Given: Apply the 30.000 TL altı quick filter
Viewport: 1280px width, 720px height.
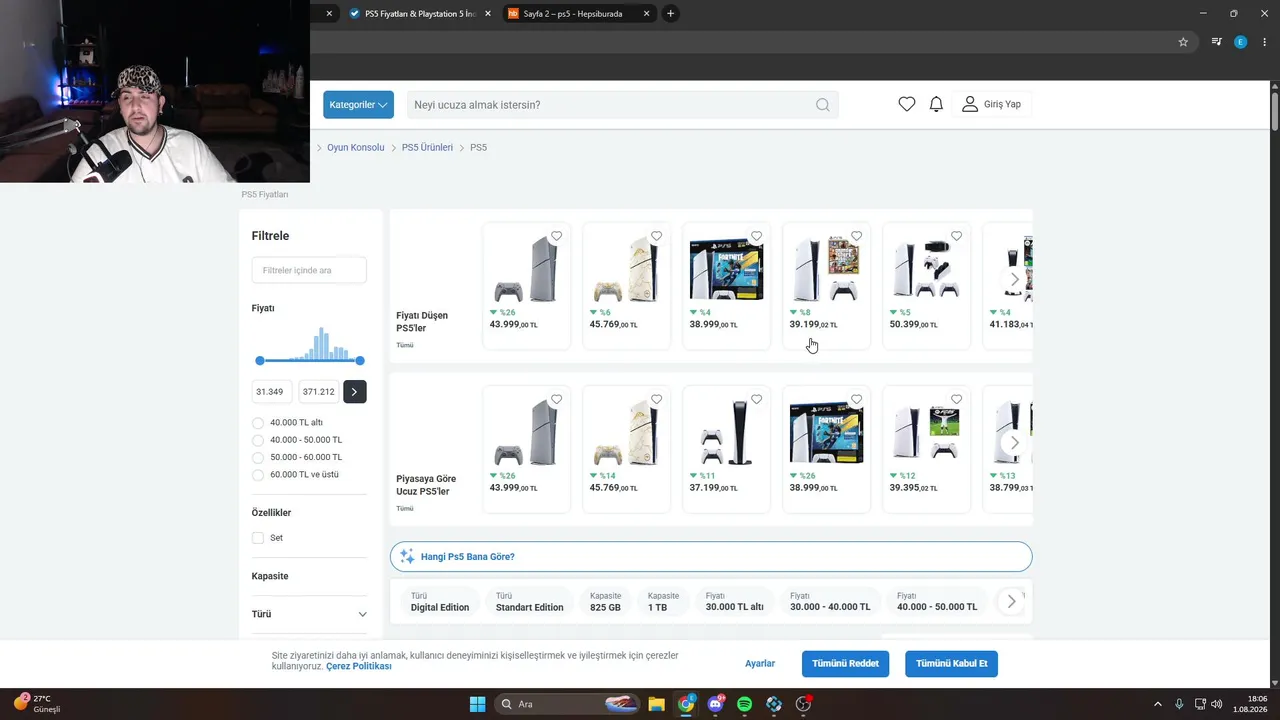Looking at the screenshot, I should click(735, 601).
